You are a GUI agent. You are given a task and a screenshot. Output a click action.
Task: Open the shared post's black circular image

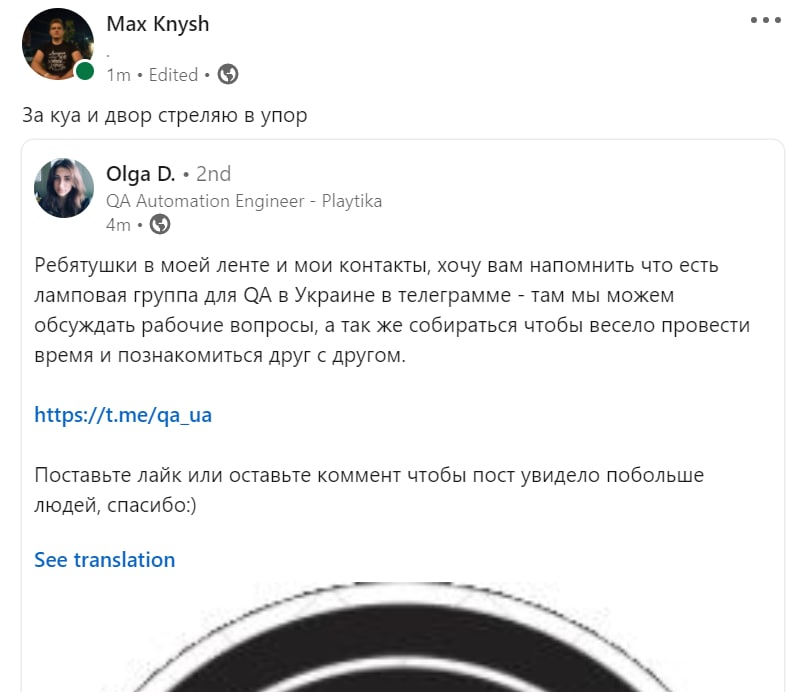point(403,637)
